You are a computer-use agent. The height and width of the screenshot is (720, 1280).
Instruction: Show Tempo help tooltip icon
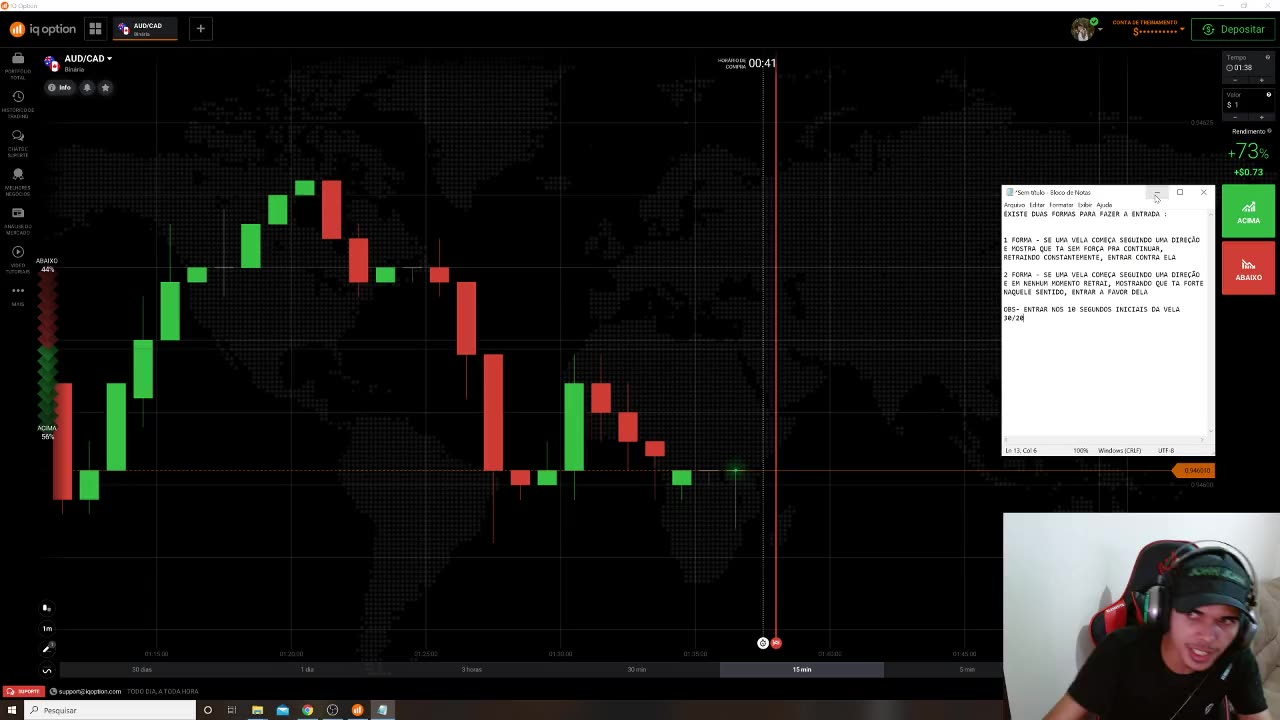[x=1268, y=57]
